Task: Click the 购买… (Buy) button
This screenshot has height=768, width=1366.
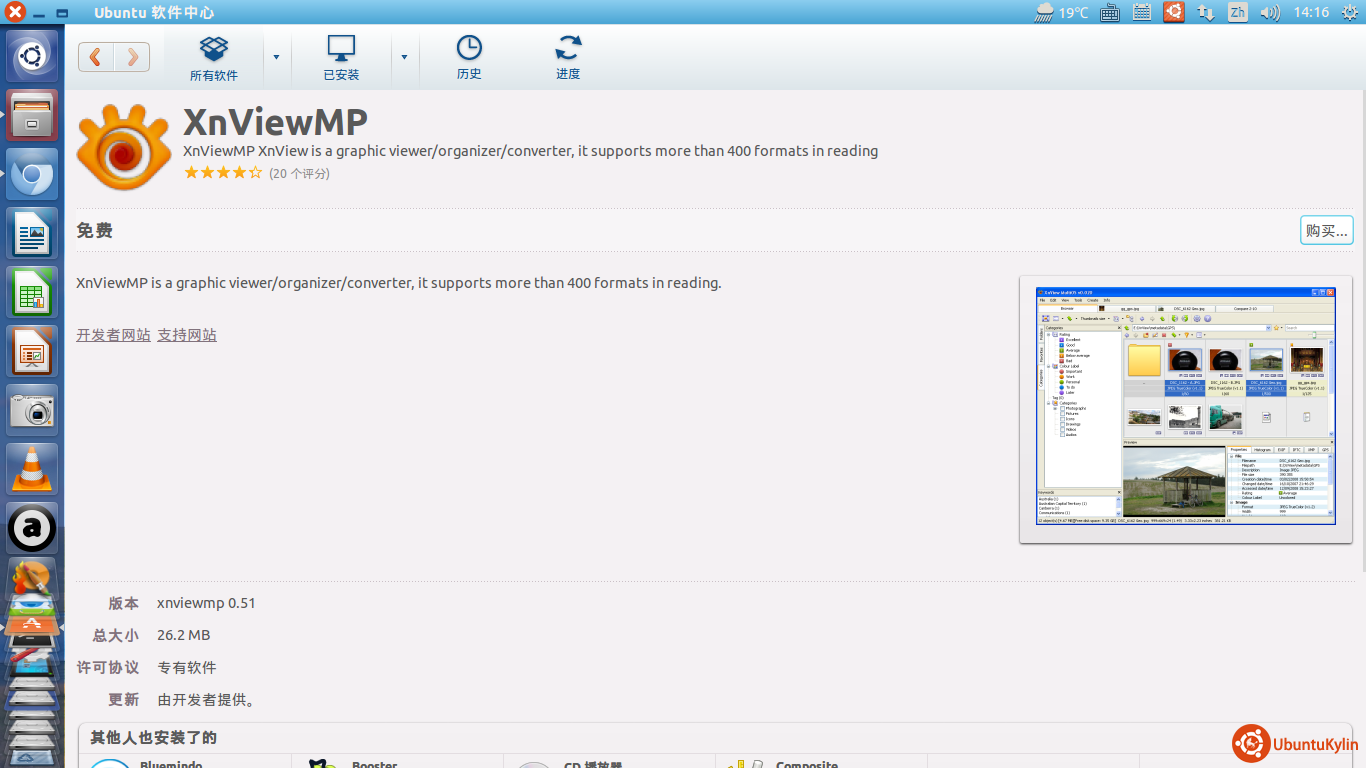Action: tap(1326, 230)
